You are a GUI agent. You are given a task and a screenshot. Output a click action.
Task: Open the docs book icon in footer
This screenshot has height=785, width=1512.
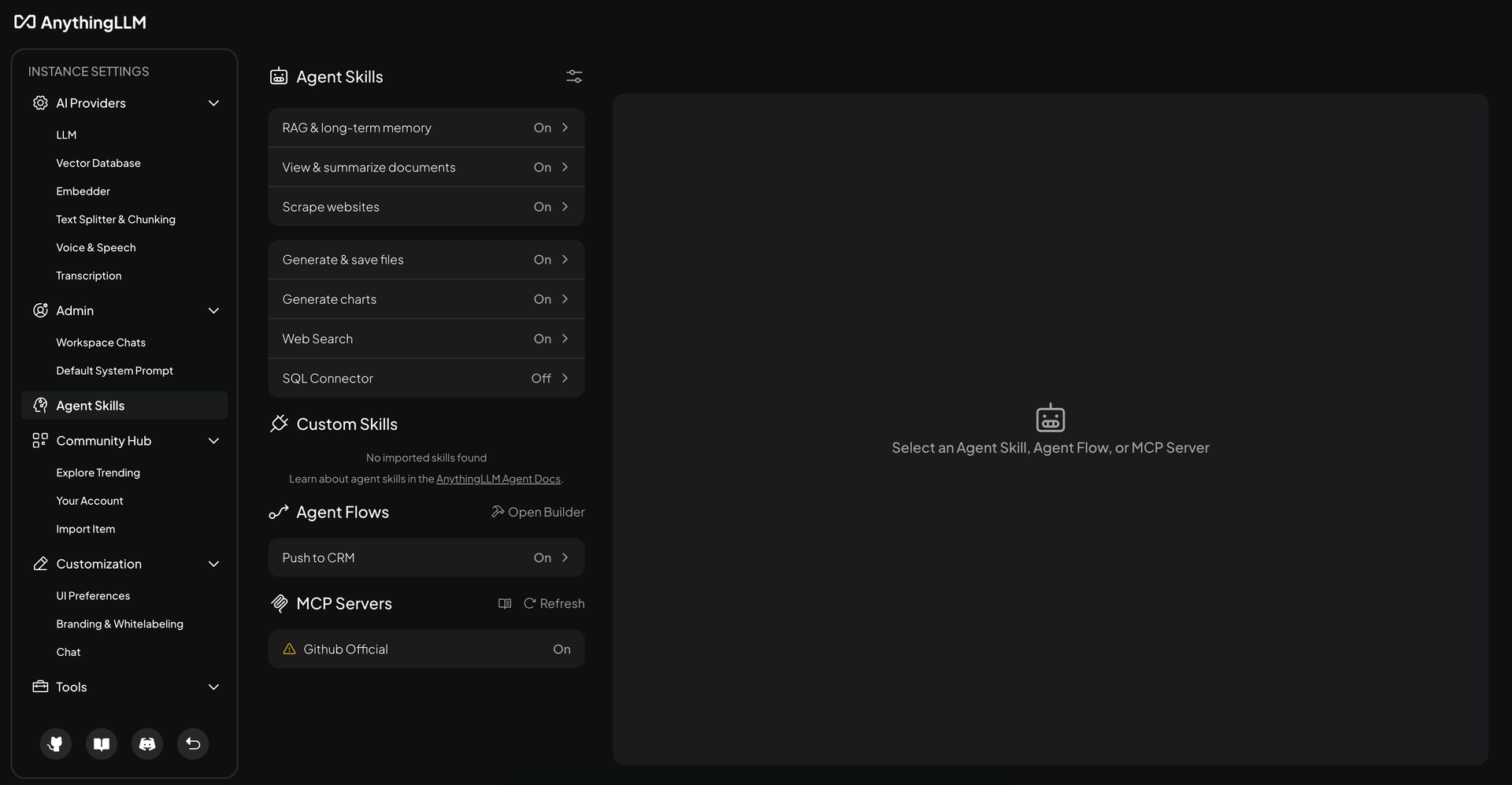pos(102,744)
